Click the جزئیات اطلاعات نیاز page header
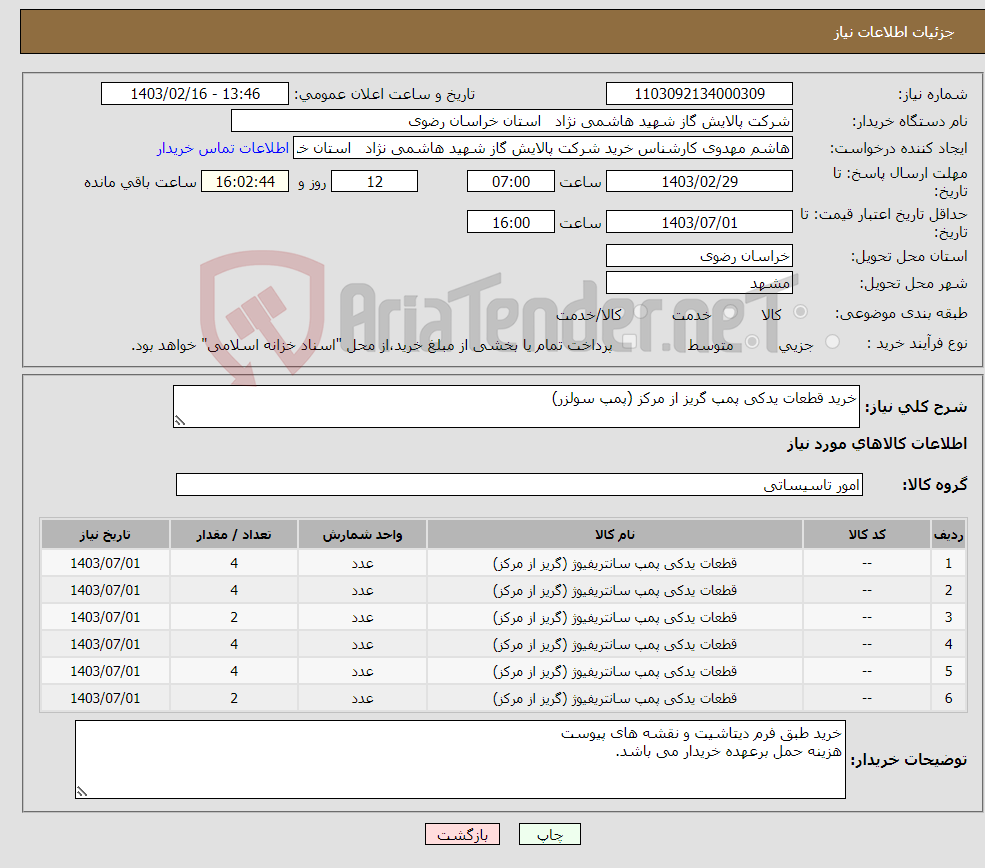 tap(893, 32)
